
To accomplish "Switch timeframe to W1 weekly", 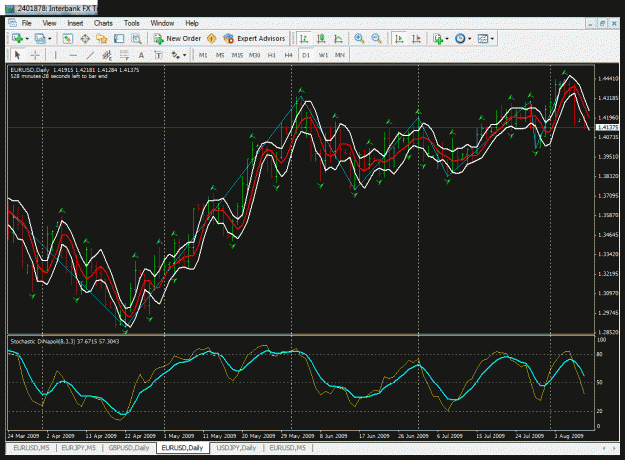I will [x=323, y=55].
